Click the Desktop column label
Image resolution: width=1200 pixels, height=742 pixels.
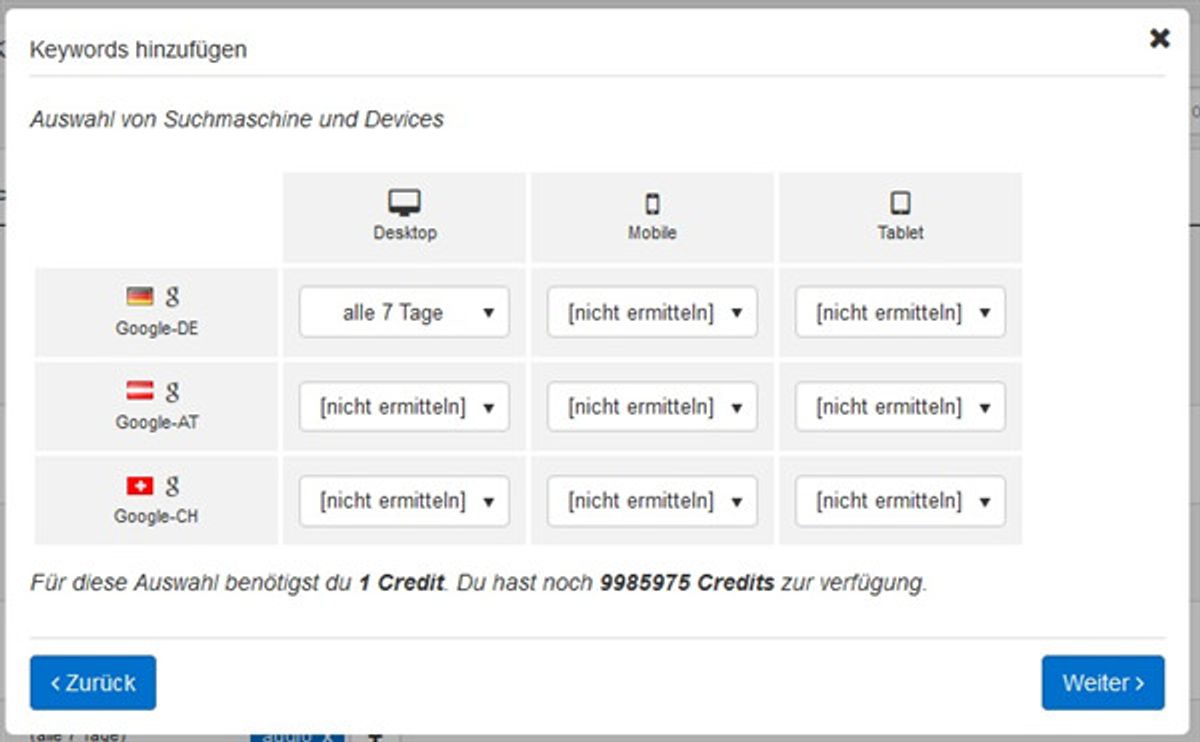(x=405, y=233)
